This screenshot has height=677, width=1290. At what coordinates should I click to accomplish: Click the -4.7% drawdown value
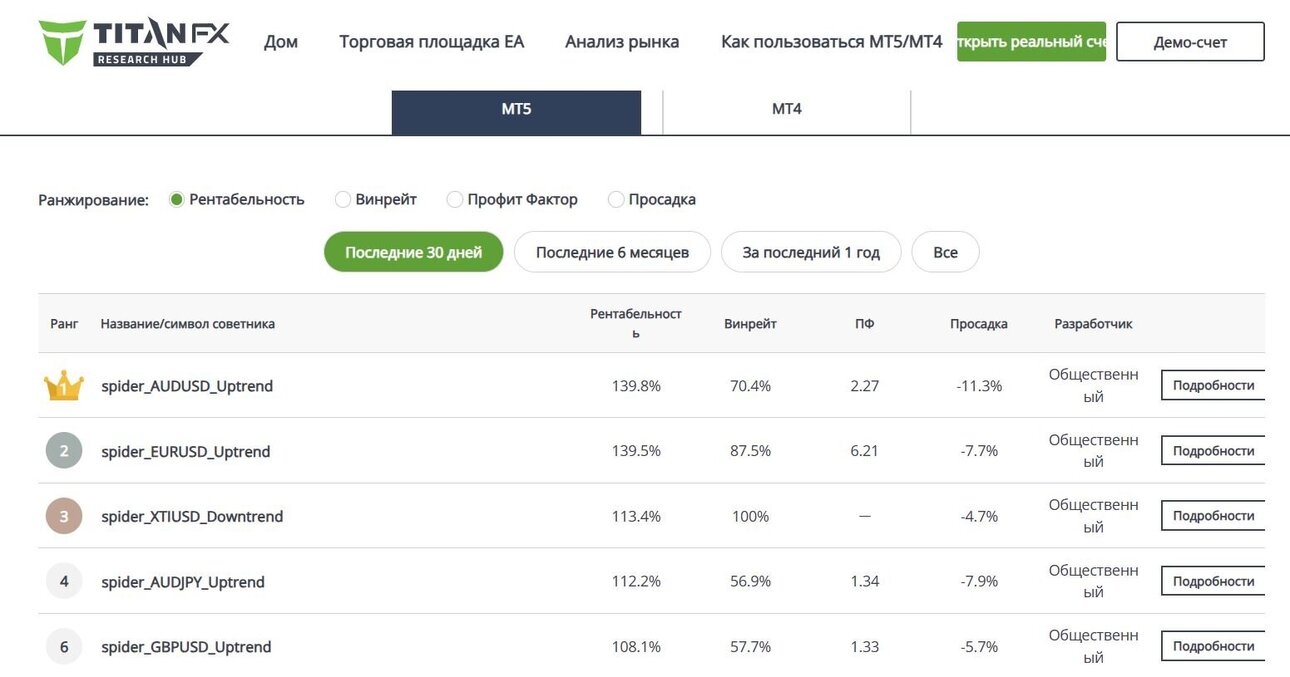pos(979,516)
